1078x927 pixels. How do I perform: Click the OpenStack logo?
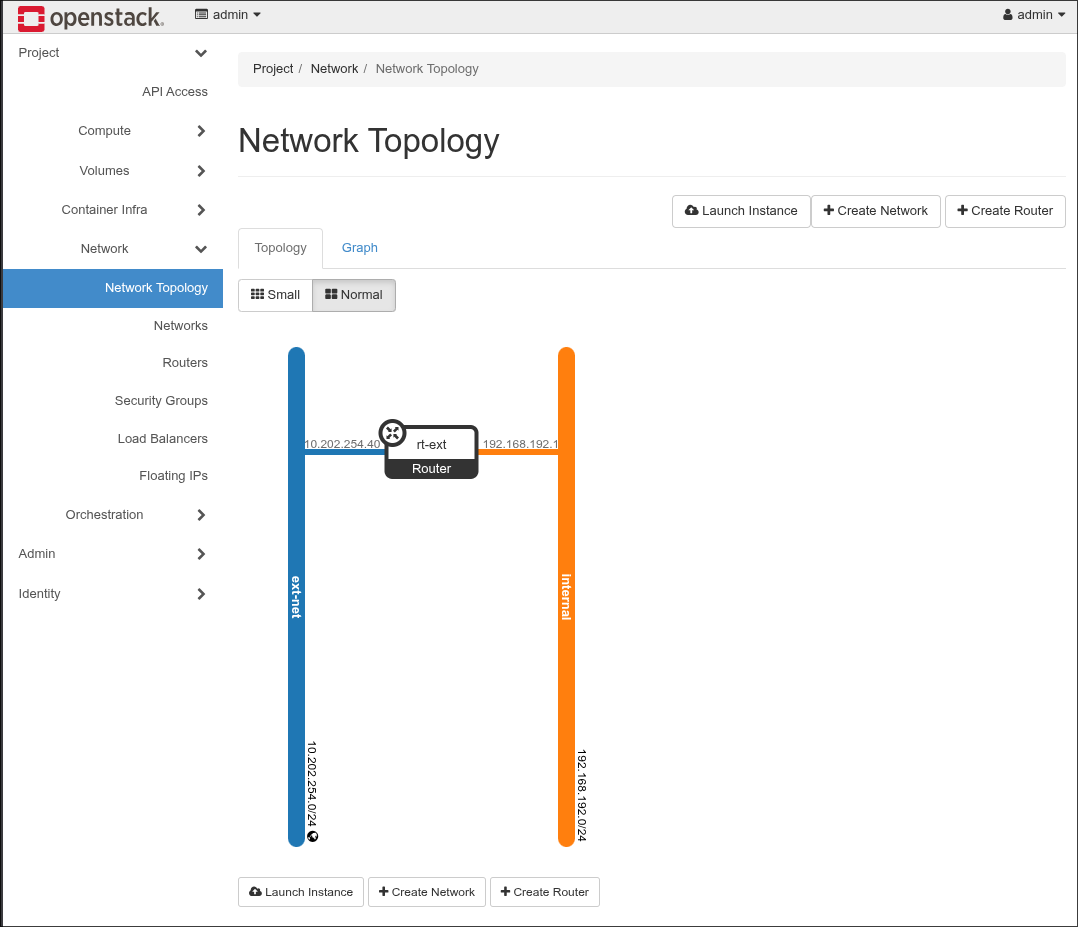click(90, 17)
